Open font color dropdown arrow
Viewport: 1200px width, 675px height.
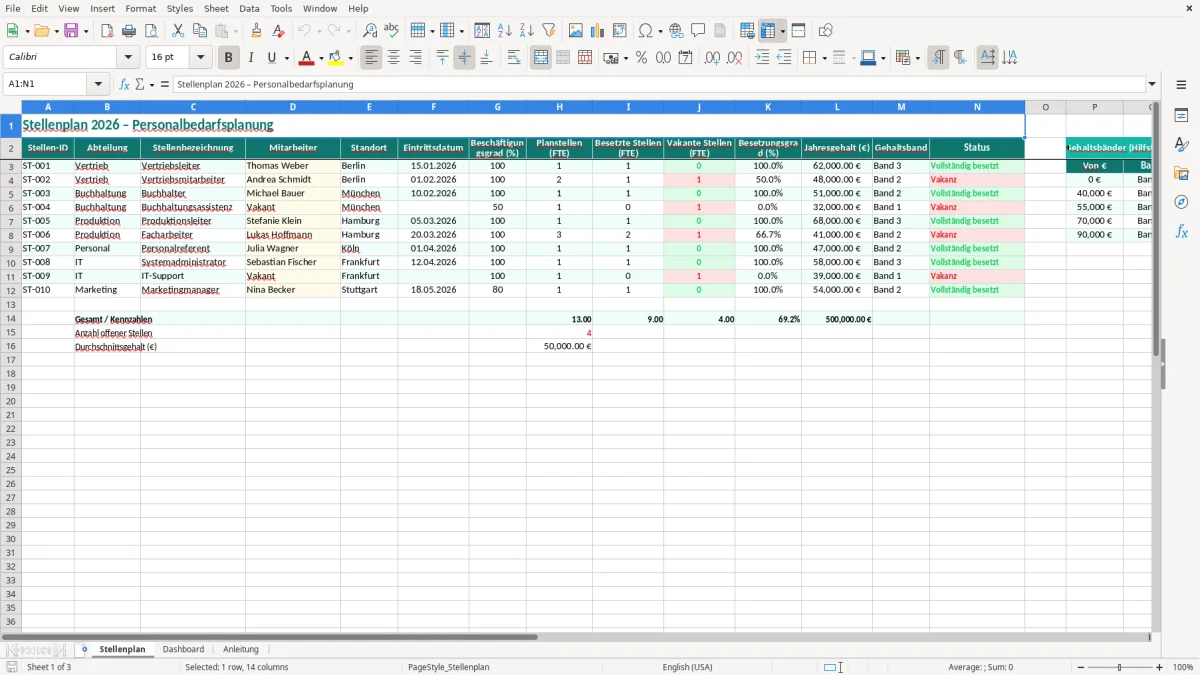coord(321,58)
